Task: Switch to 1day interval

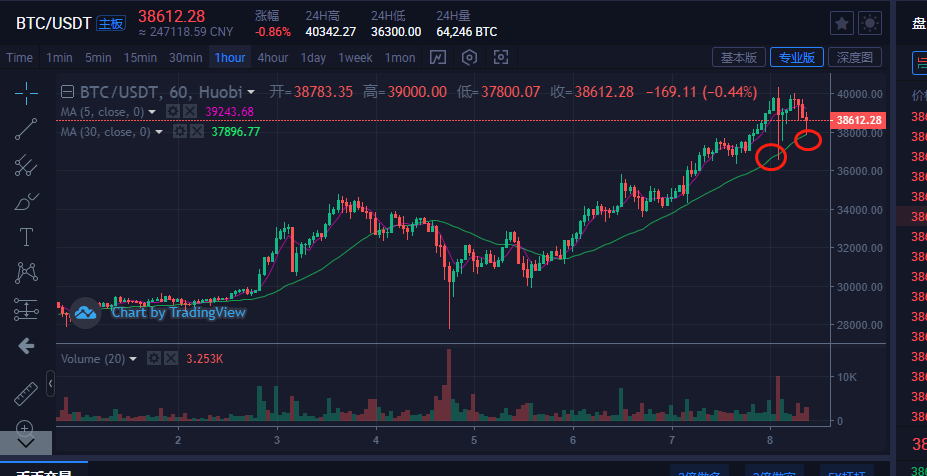Action: click(313, 57)
